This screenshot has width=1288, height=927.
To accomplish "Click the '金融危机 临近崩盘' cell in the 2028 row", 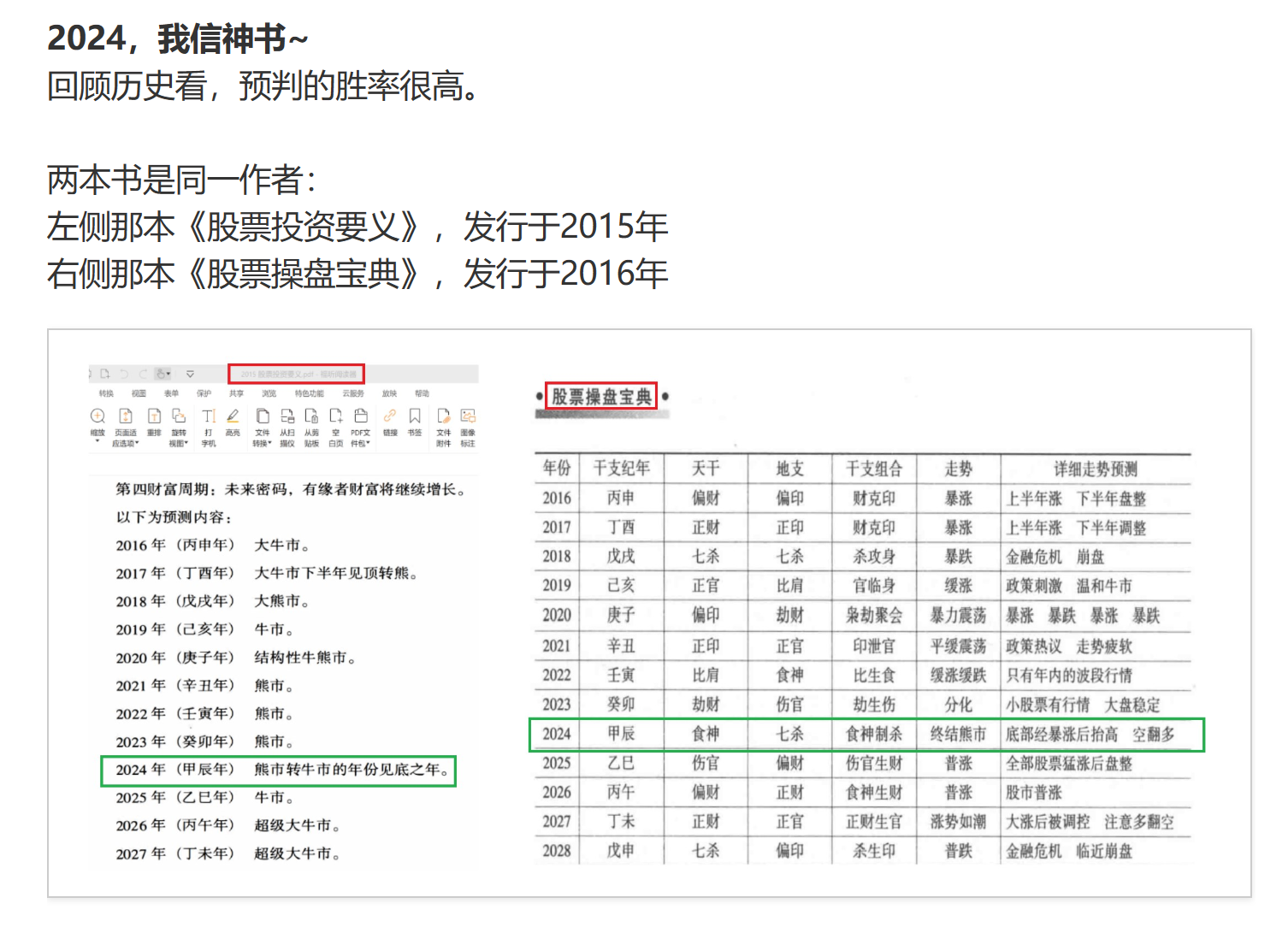I will [x=1069, y=851].
